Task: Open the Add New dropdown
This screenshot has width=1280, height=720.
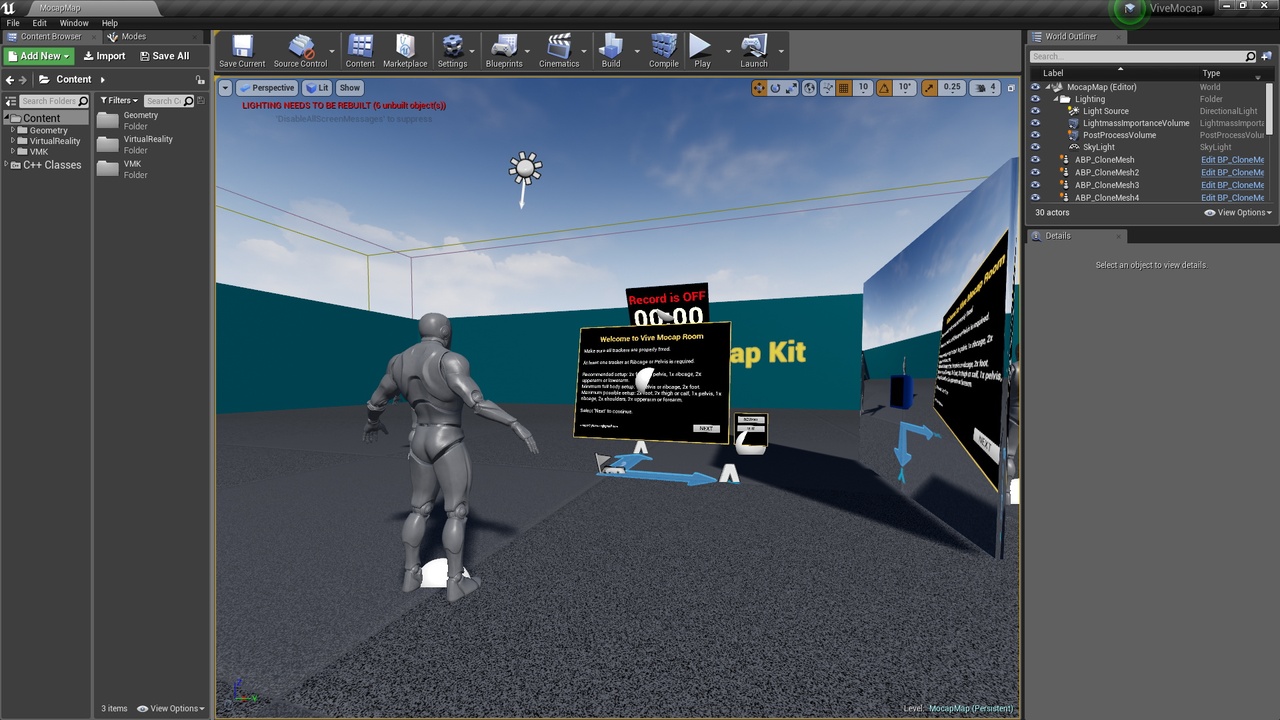Action: tap(39, 56)
